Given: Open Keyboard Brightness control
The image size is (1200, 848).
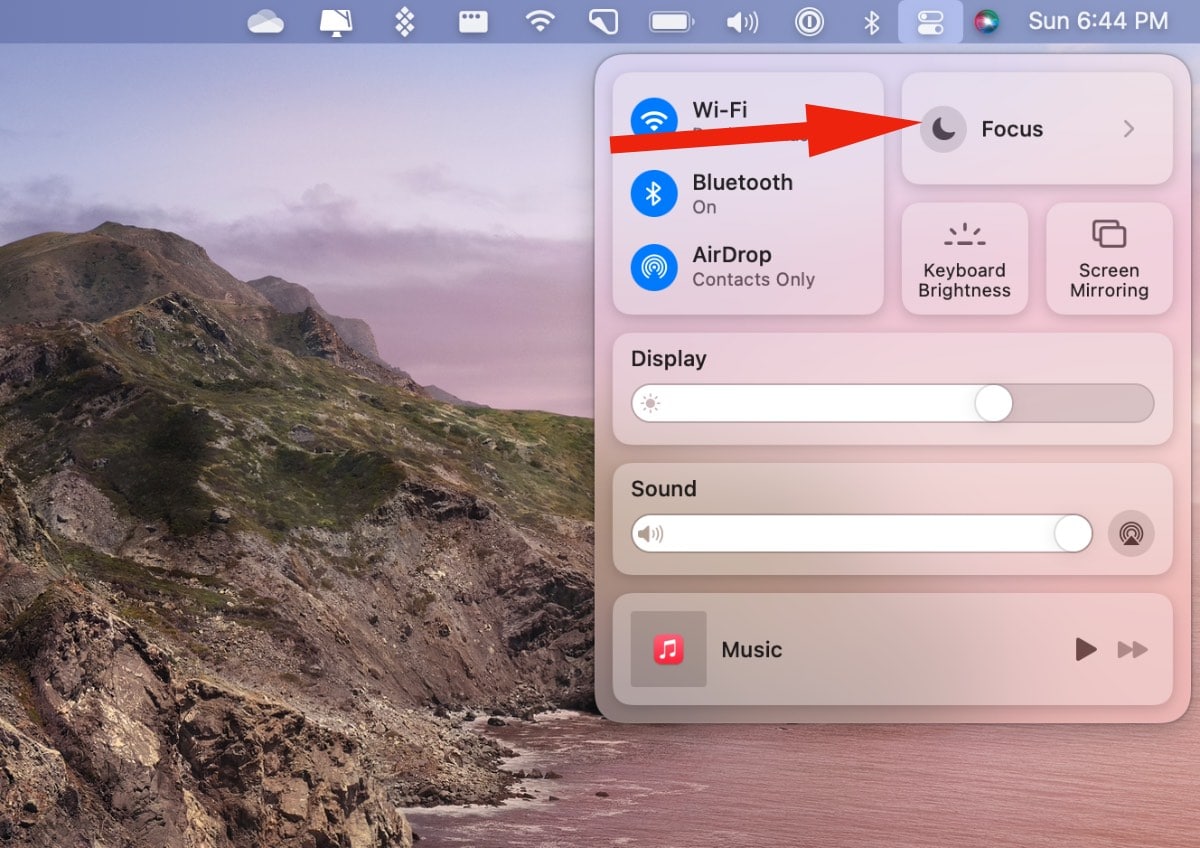Looking at the screenshot, I should [x=965, y=259].
